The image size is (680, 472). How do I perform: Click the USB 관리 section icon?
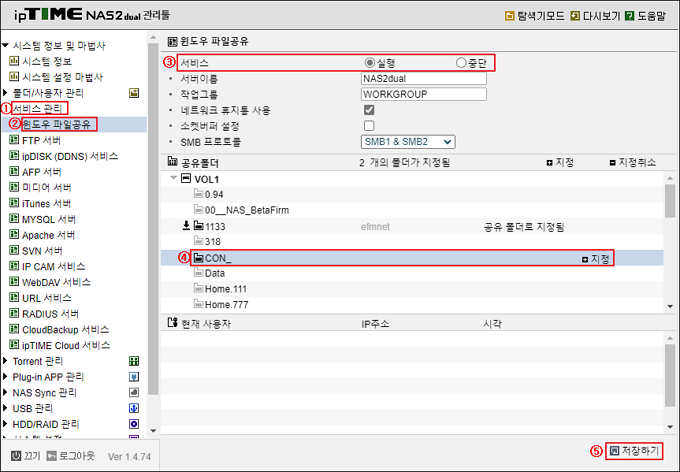coord(134,408)
